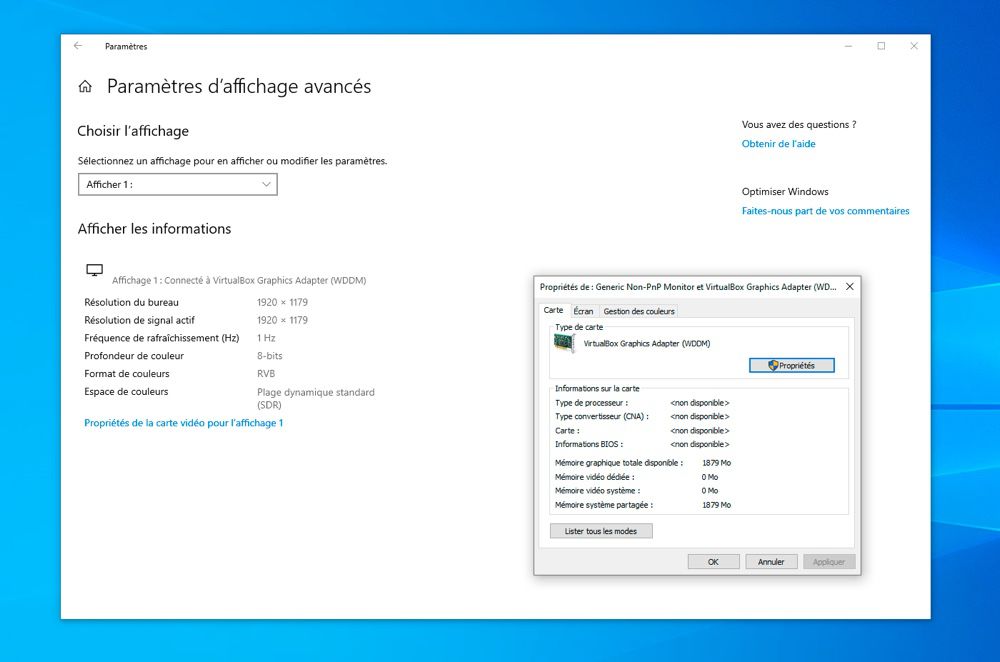Click the Mémoire vidéo dédiée label
The width and height of the screenshot is (1000, 662).
click(594, 477)
